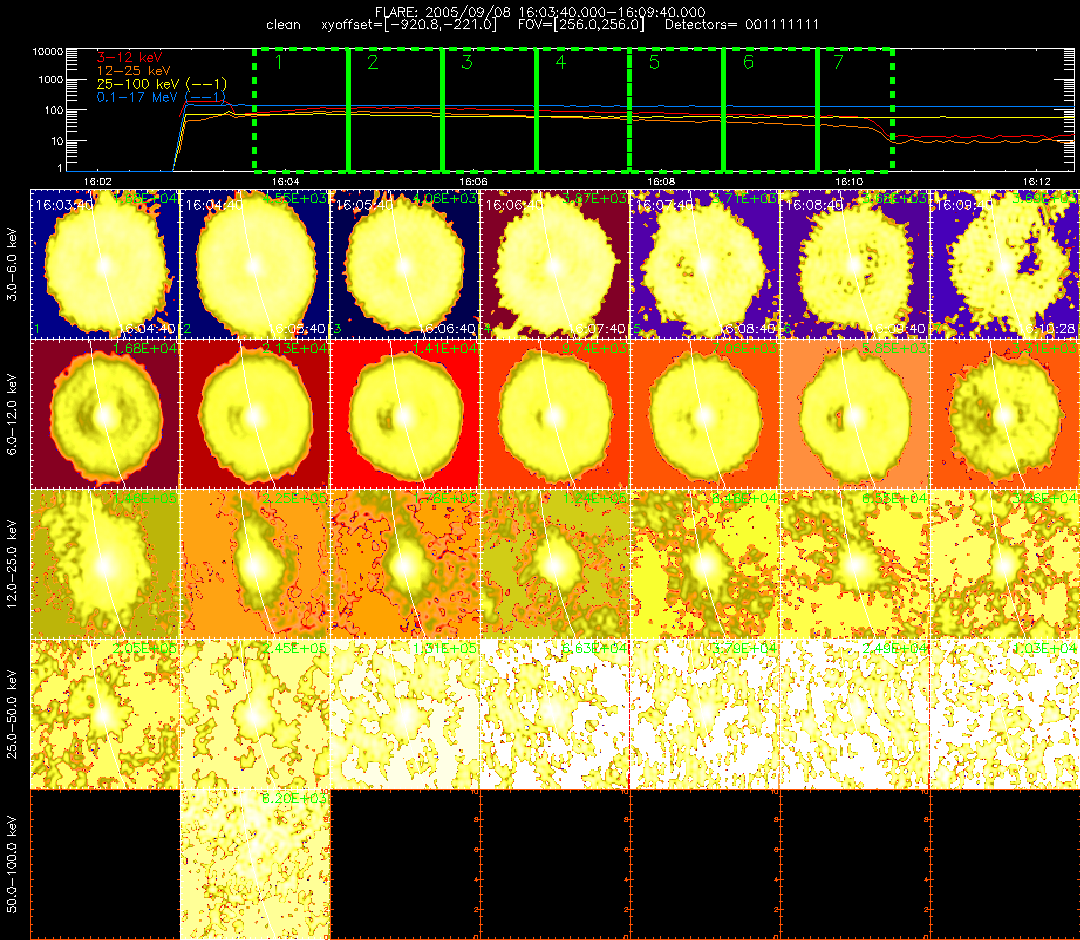Open the 3.0-6.0 keV image starting 16:07:40
1080x940 pixels.
tap(705, 264)
